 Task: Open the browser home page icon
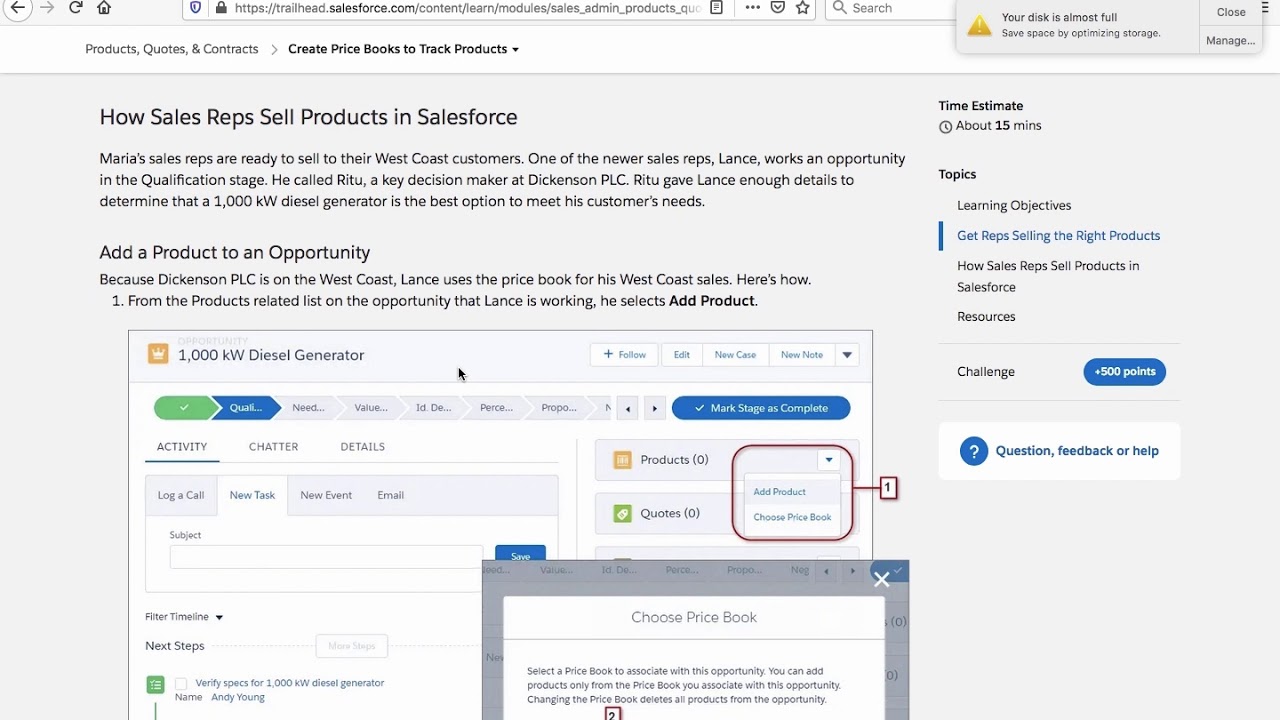104,7
